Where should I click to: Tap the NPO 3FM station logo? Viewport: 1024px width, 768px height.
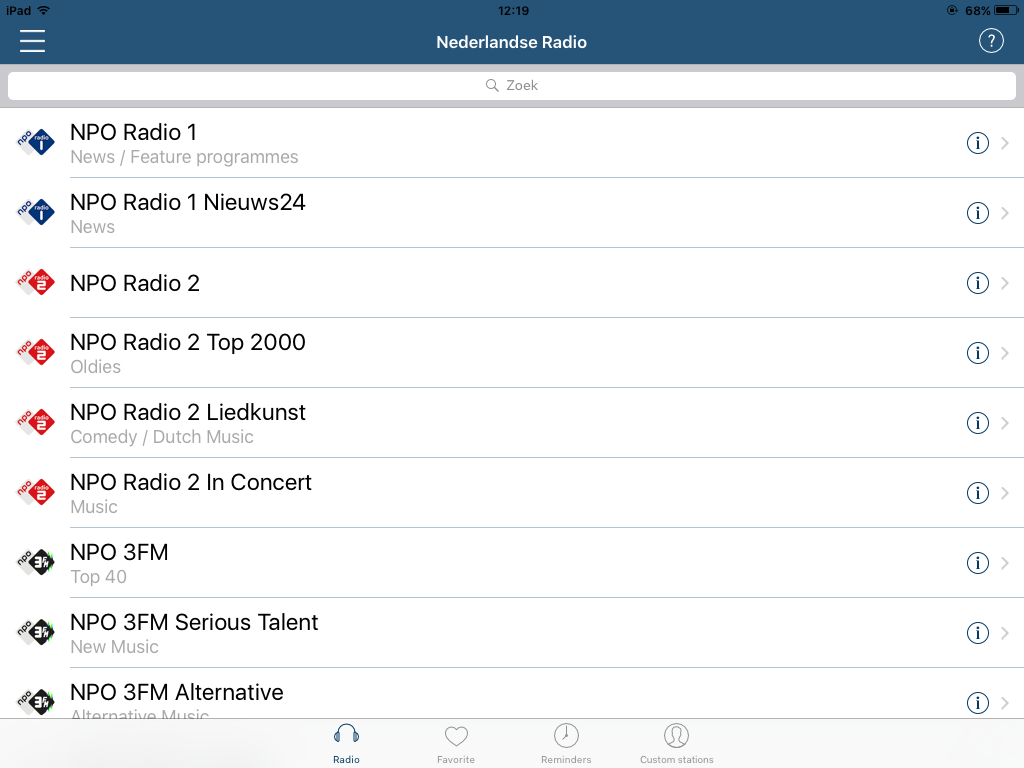coord(36,563)
